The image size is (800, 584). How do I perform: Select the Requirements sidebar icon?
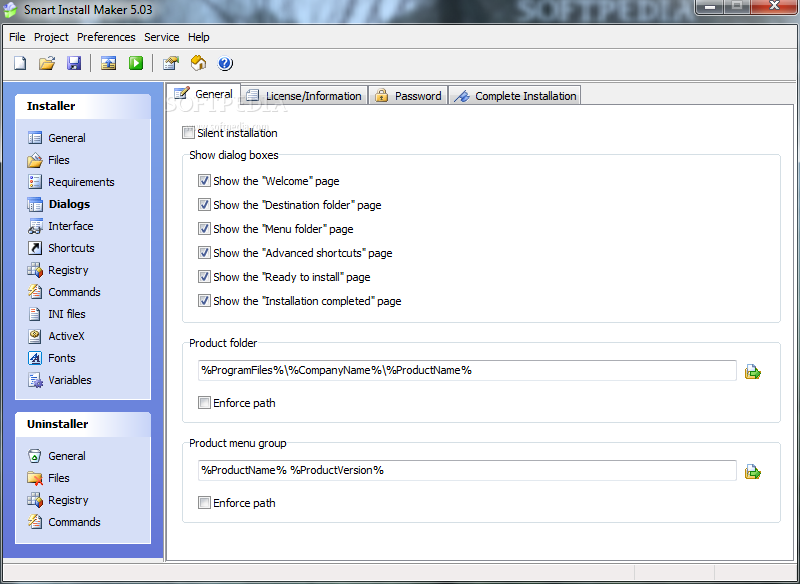coord(35,182)
